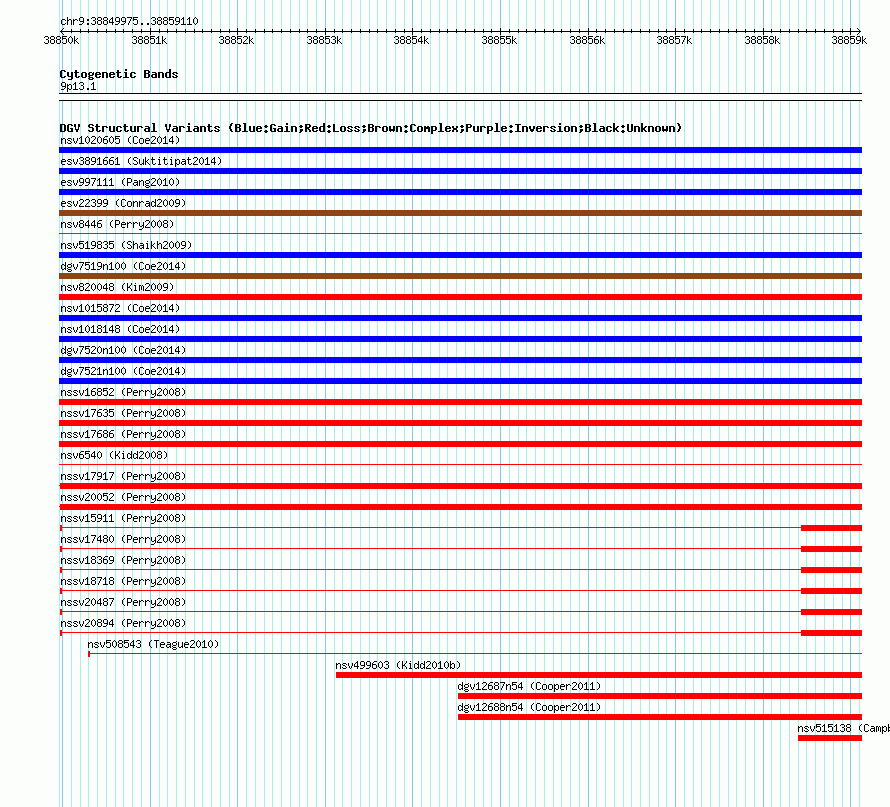Select the nssv18718 (Perry2008) label
The height and width of the screenshot is (807, 890).
(x=123, y=581)
